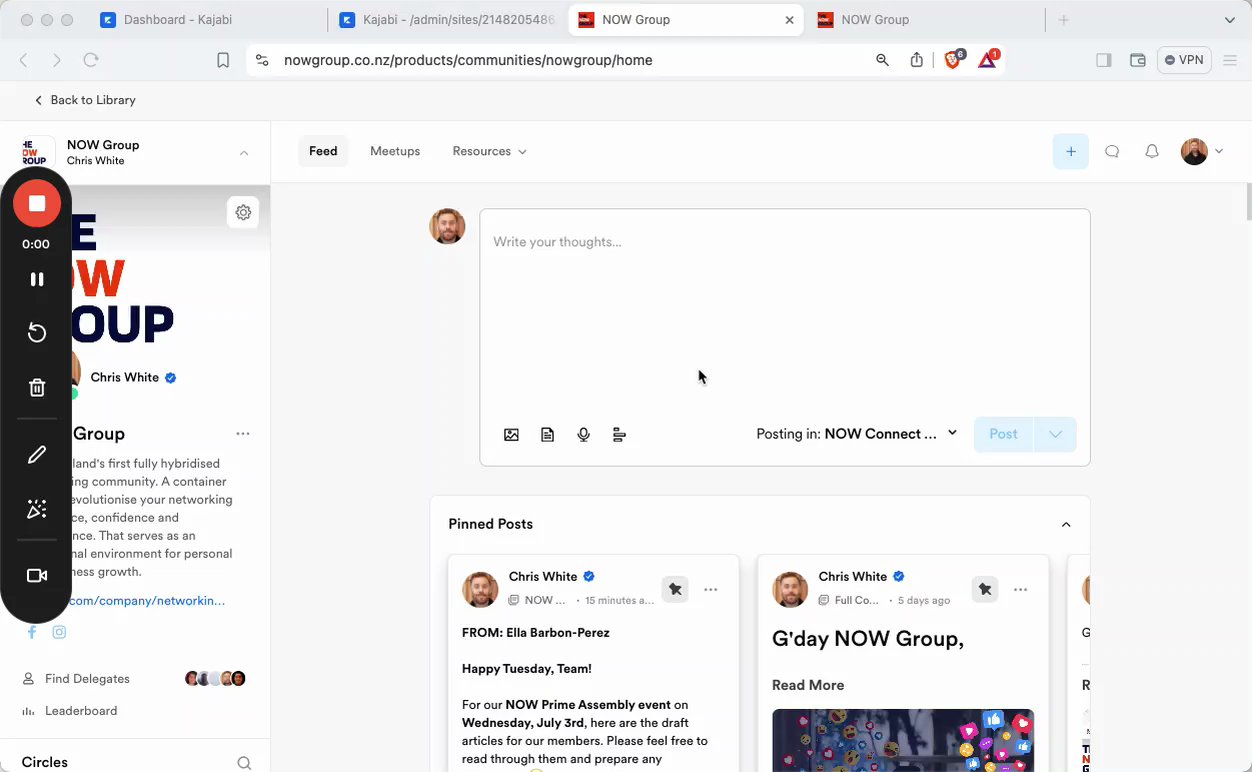Click the page vertical scrollbar

[x=1247, y=202]
